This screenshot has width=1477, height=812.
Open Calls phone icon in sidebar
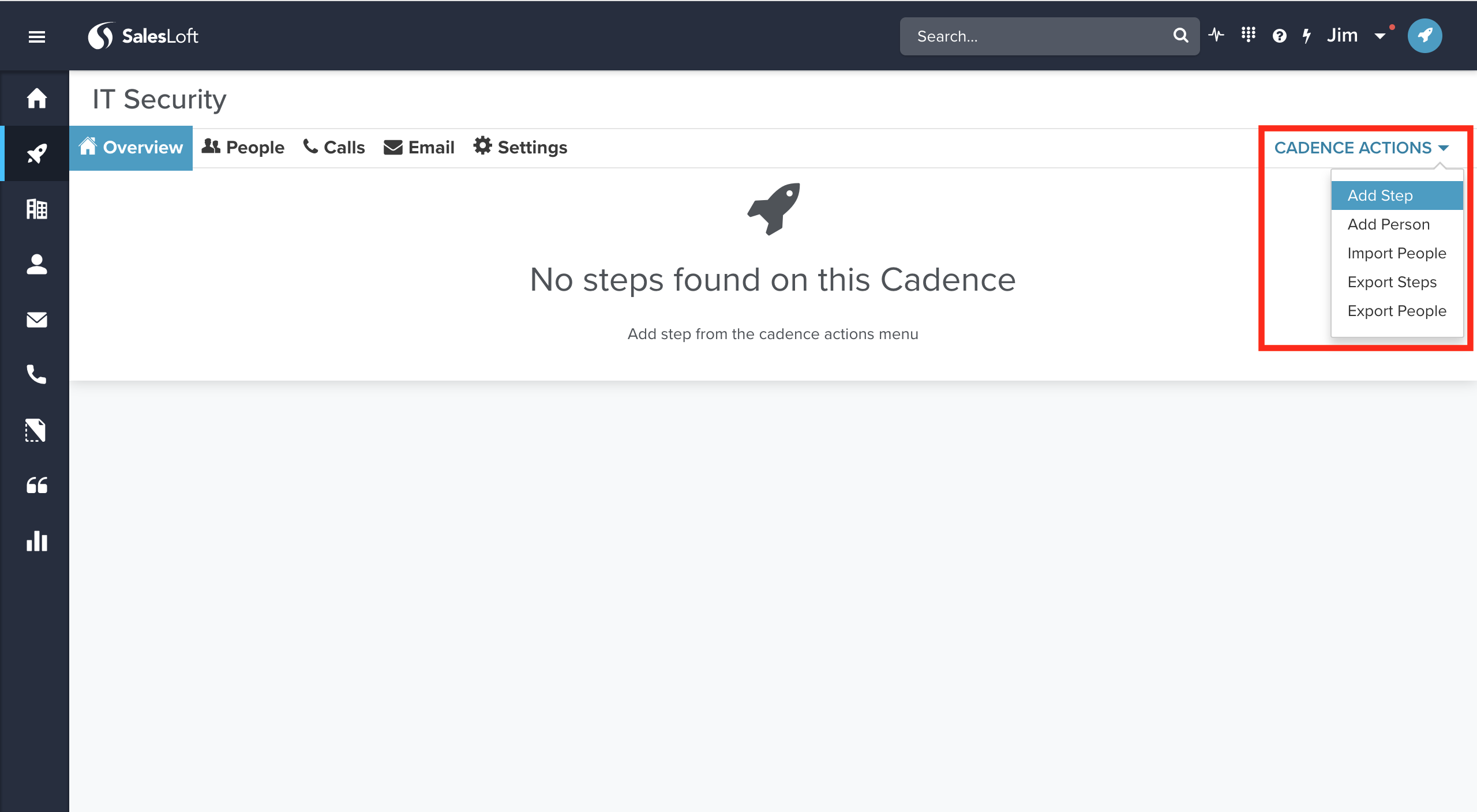point(37,375)
